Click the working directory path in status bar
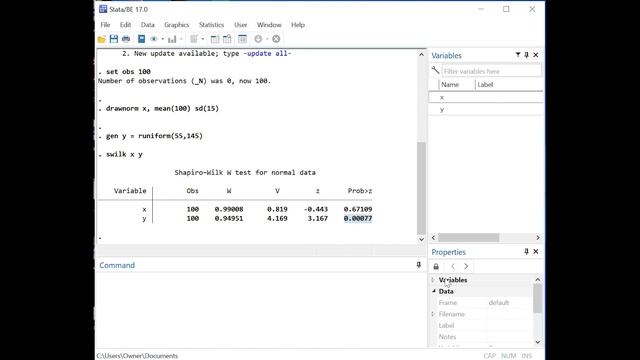The height and width of the screenshot is (360, 640). (137, 356)
